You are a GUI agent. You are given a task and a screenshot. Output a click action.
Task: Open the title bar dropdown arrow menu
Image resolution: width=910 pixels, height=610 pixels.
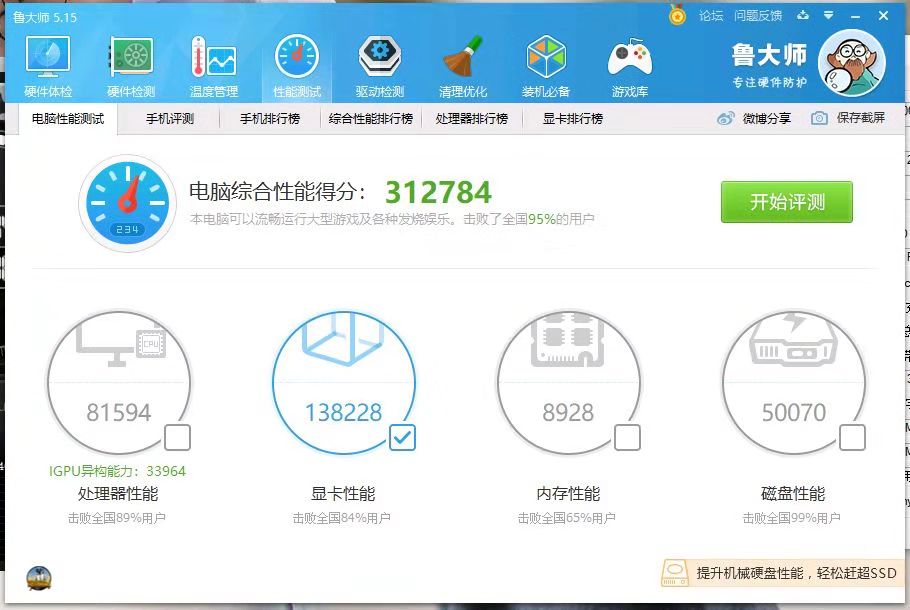[828, 16]
